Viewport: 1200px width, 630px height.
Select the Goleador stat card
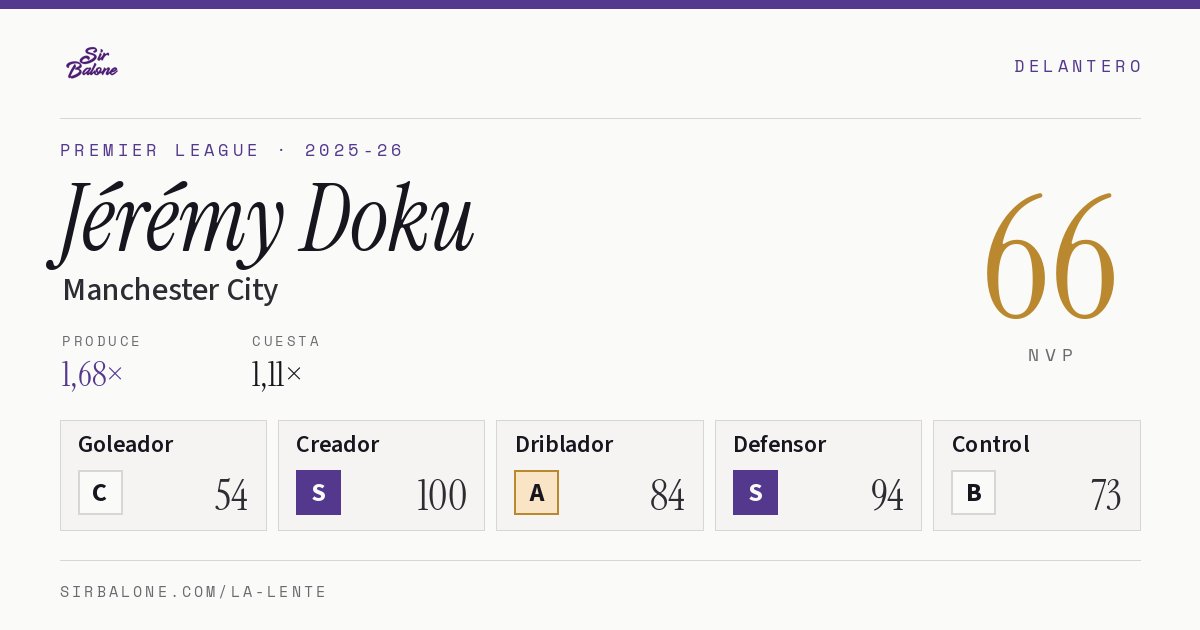coord(163,475)
